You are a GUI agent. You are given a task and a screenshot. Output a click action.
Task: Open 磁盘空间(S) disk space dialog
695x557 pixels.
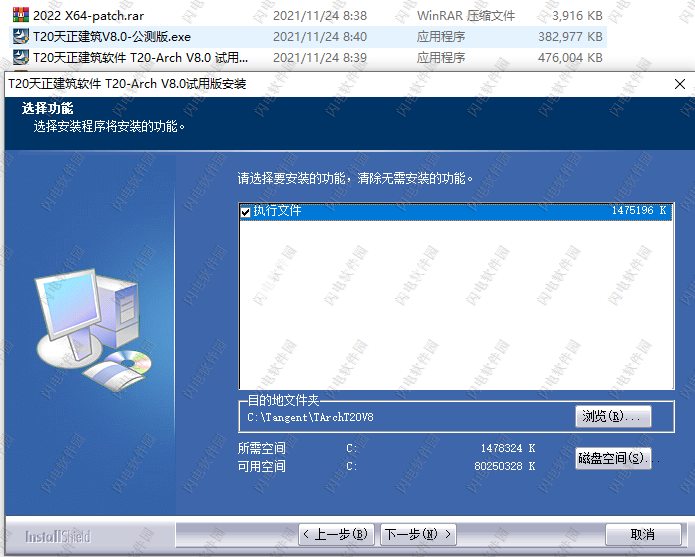coord(613,458)
